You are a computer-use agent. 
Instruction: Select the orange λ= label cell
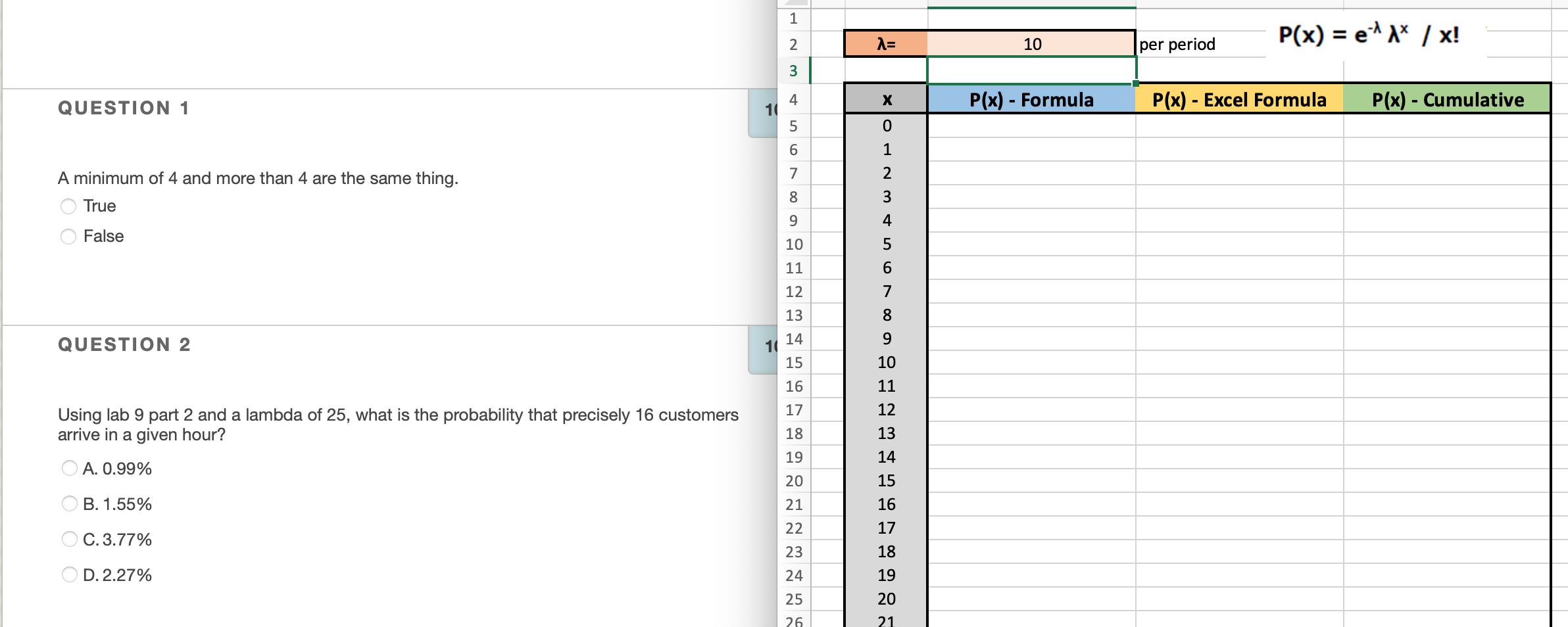pos(886,44)
